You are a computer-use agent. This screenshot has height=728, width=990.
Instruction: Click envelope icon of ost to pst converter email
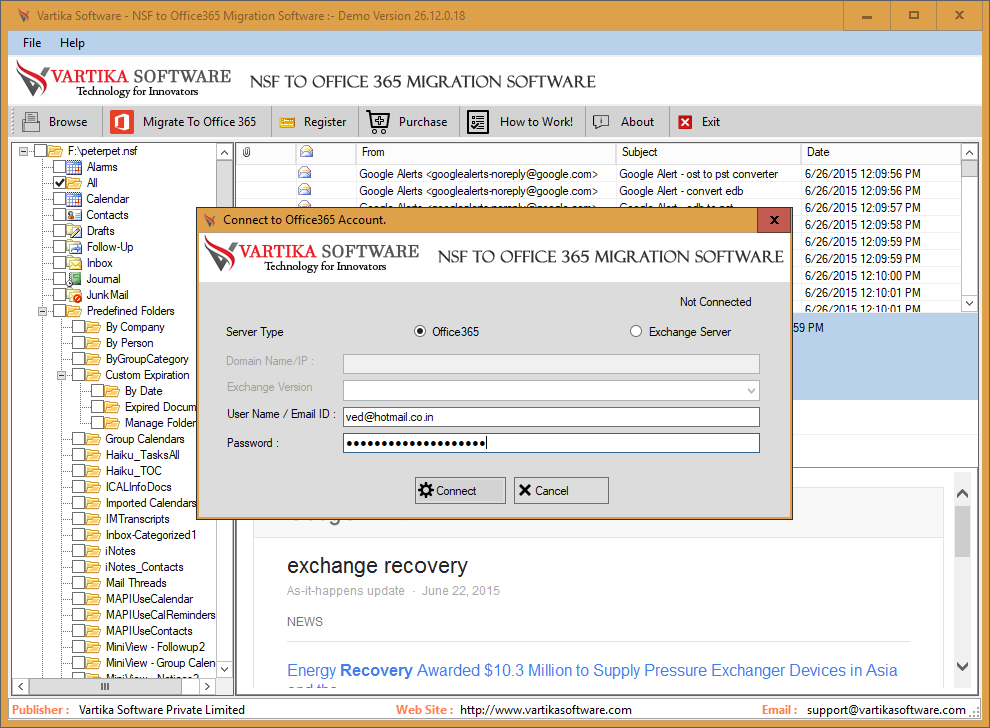(304, 173)
